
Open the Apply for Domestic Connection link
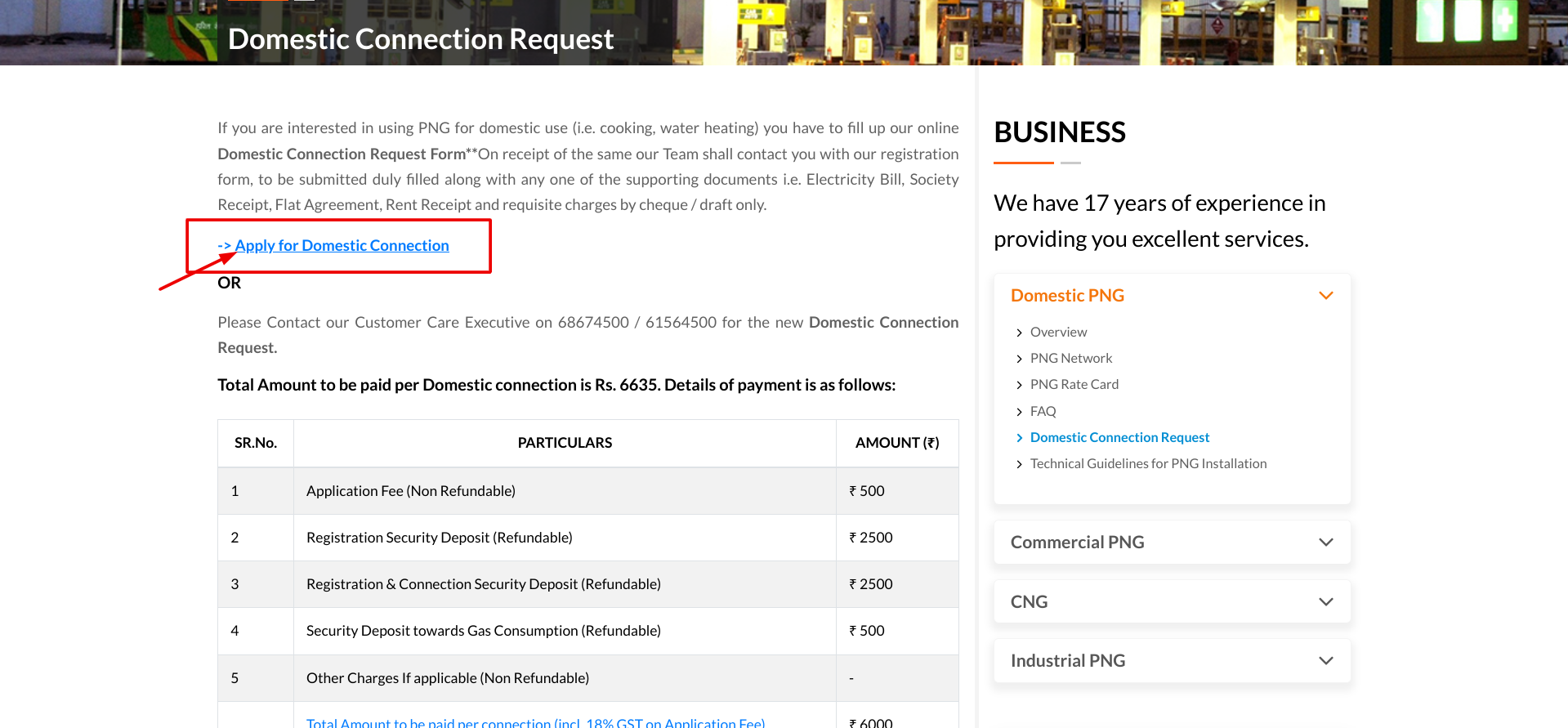tap(342, 246)
